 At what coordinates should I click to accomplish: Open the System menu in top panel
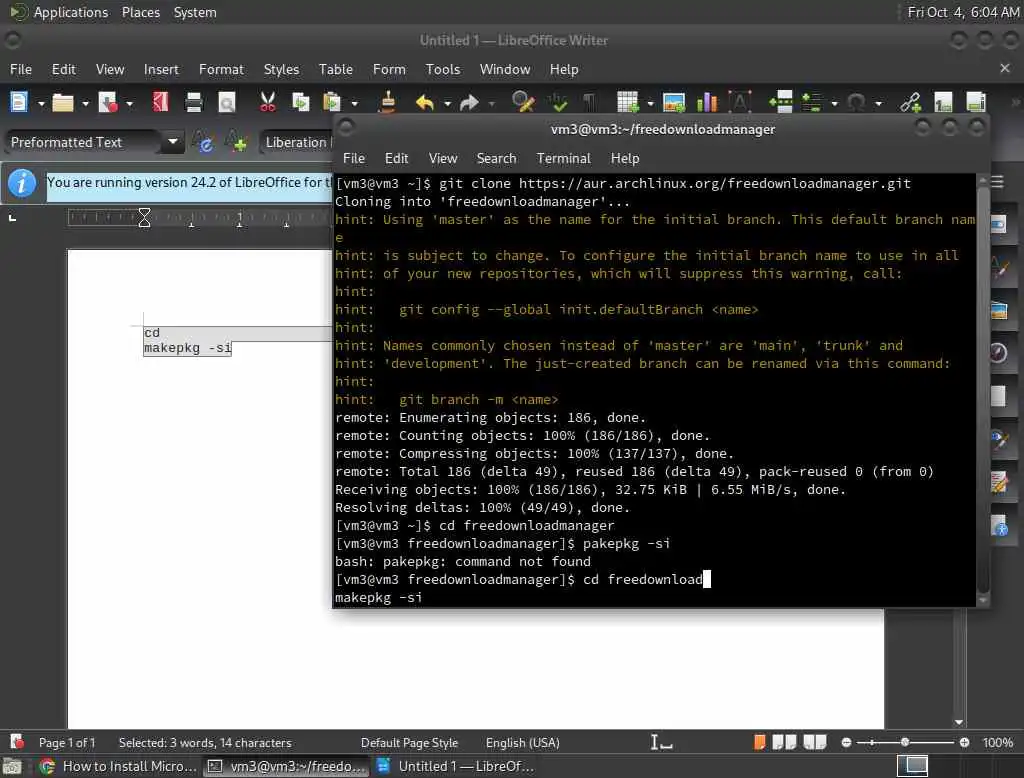pyautogui.click(x=195, y=12)
